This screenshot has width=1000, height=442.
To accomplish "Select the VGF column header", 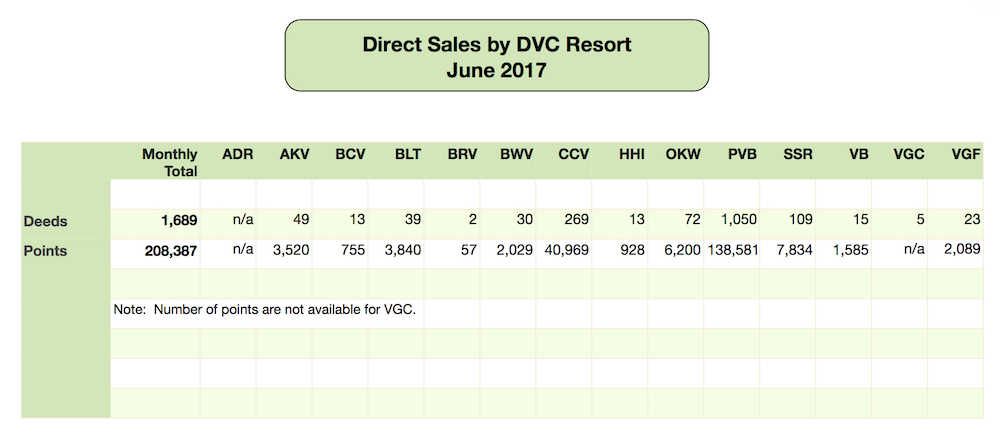I will pyautogui.click(x=964, y=154).
